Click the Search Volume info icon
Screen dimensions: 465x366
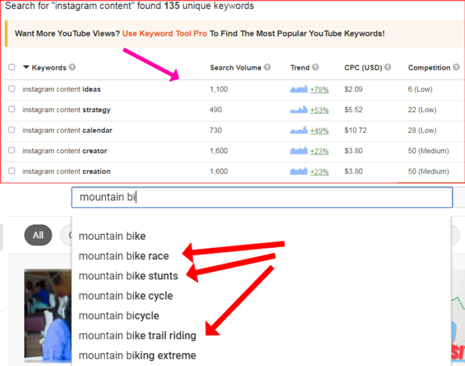click(x=267, y=67)
